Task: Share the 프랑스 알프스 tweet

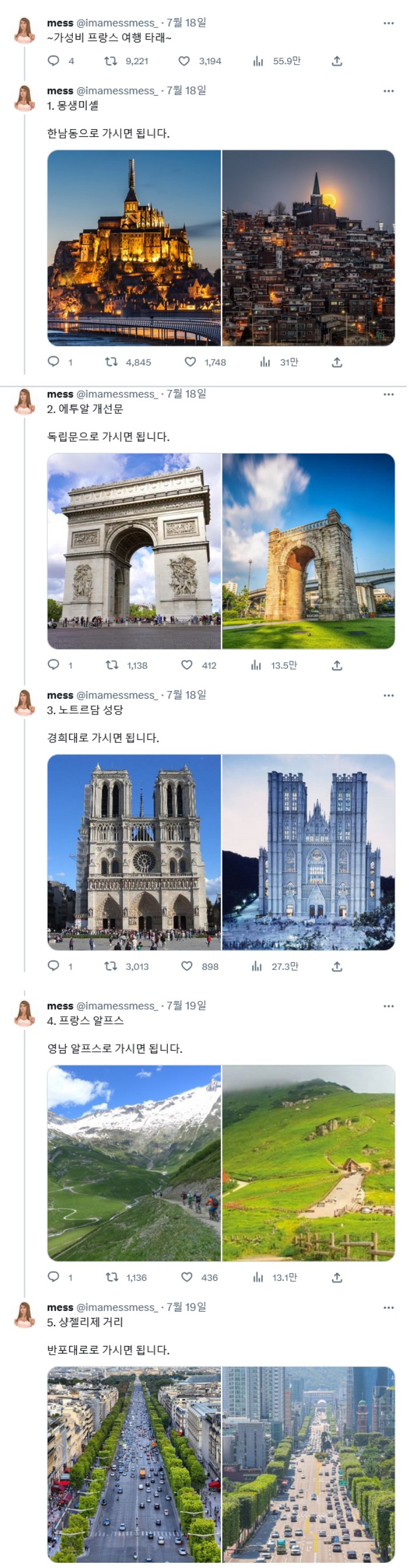Action: (x=337, y=1277)
